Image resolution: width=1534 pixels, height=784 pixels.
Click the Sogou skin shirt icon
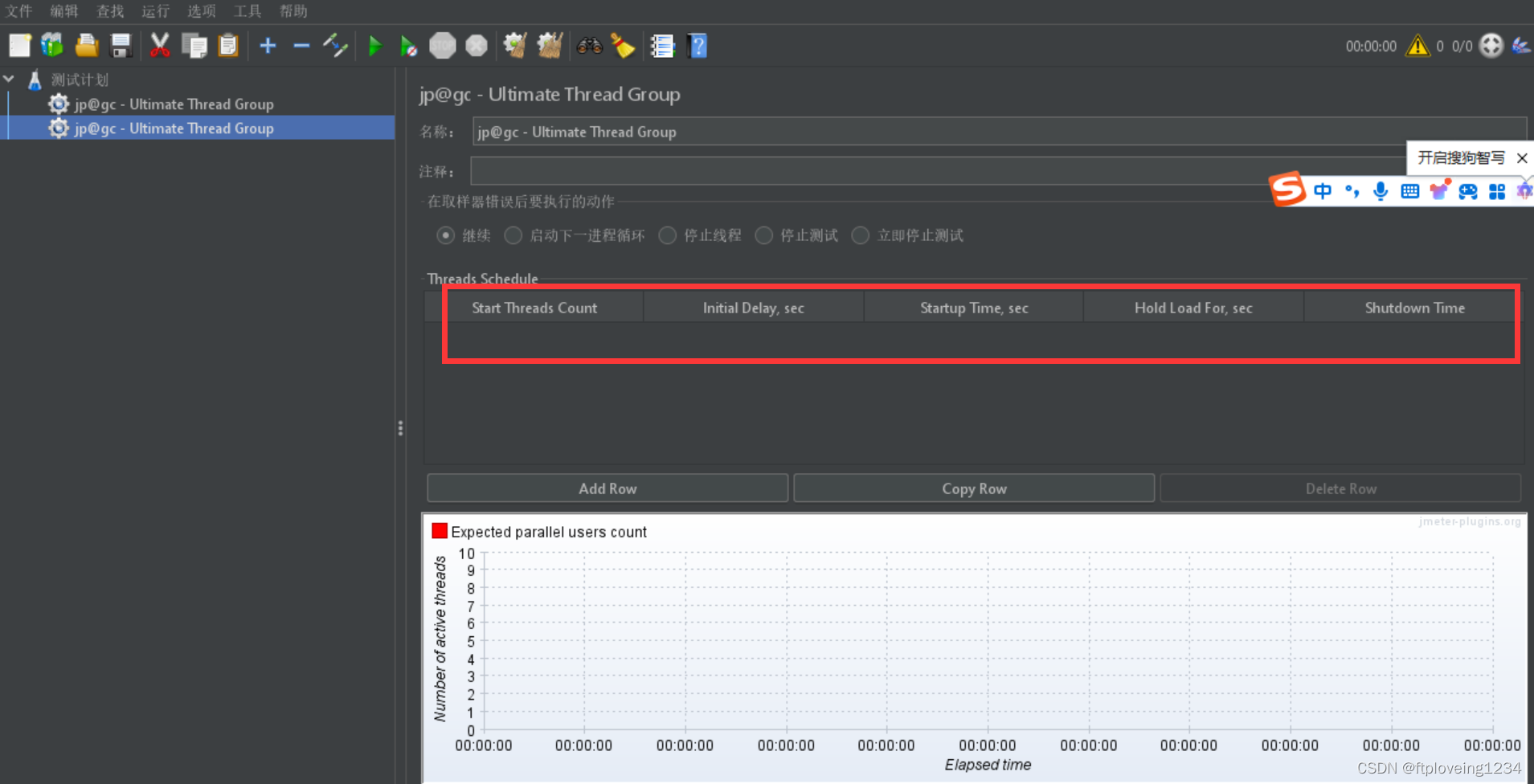click(x=1439, y=190)
